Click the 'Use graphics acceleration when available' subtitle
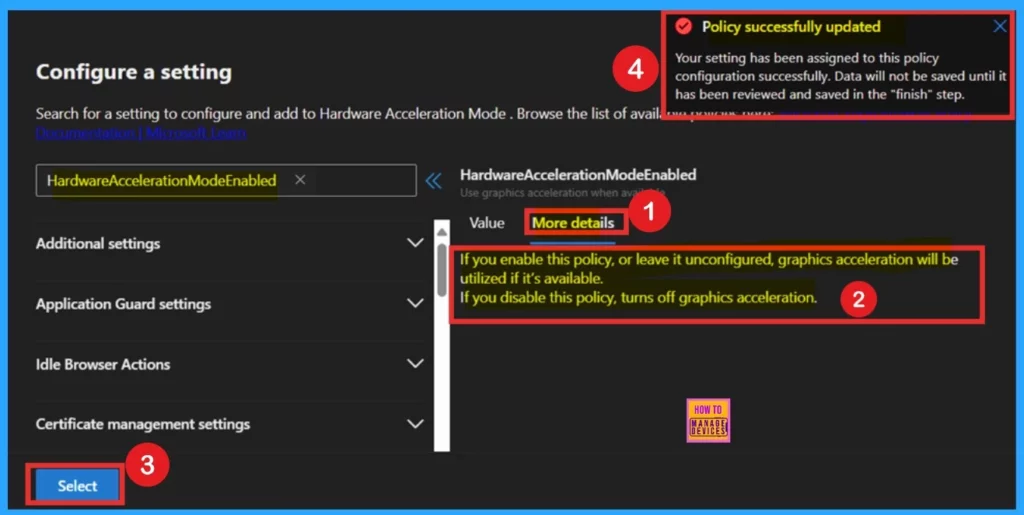The image size is (1024, 515). point(562,193)
